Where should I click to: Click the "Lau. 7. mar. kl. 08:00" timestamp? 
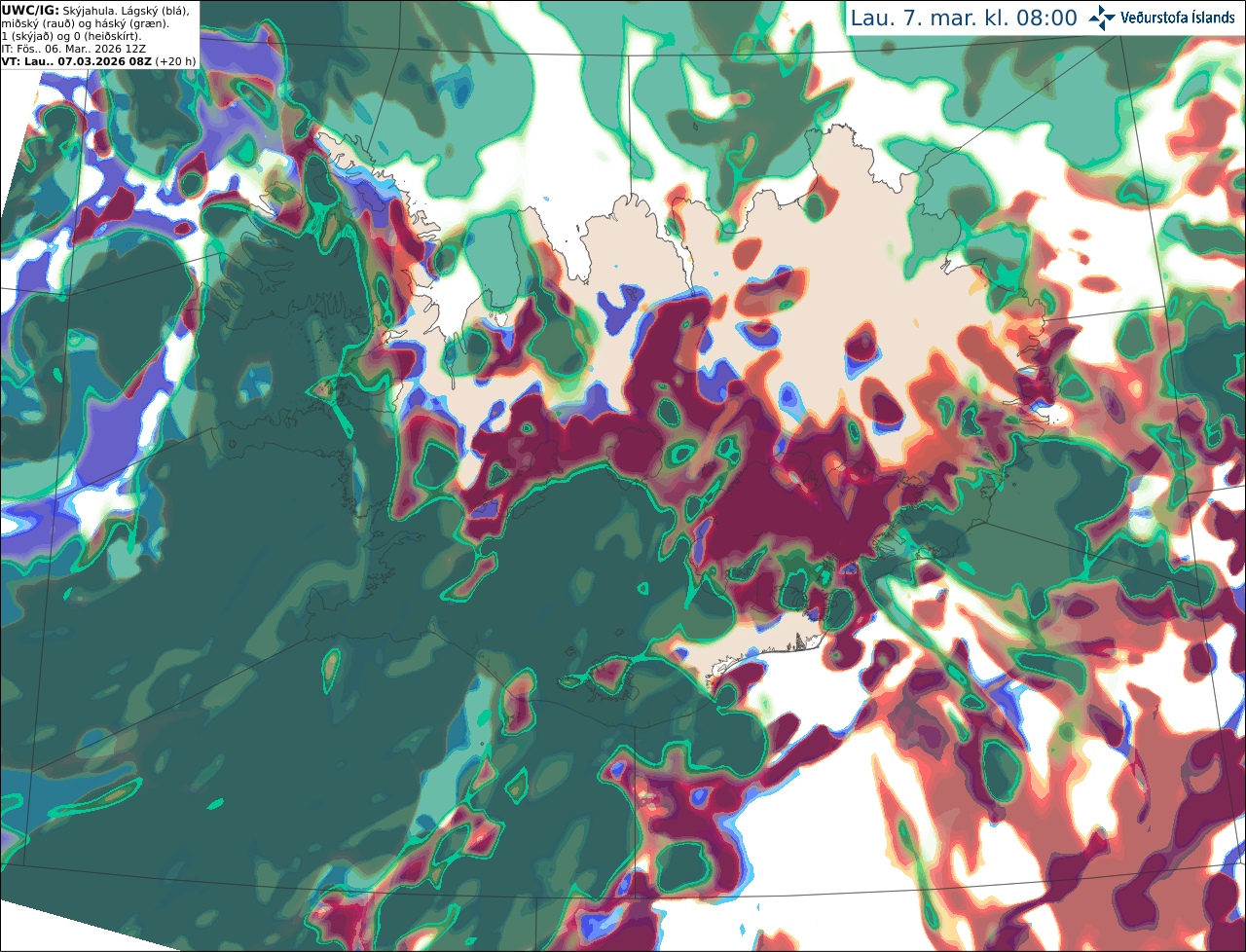point(964,18)
